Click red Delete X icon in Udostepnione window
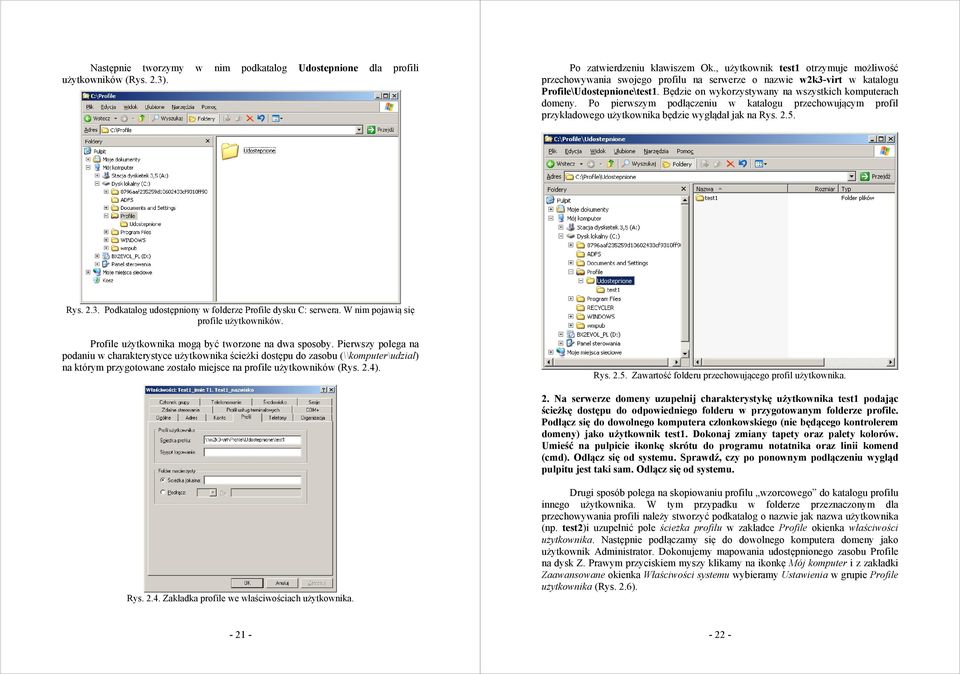This screenshot has height=674, width=960. pyautogui.click(x=730, y=163)
